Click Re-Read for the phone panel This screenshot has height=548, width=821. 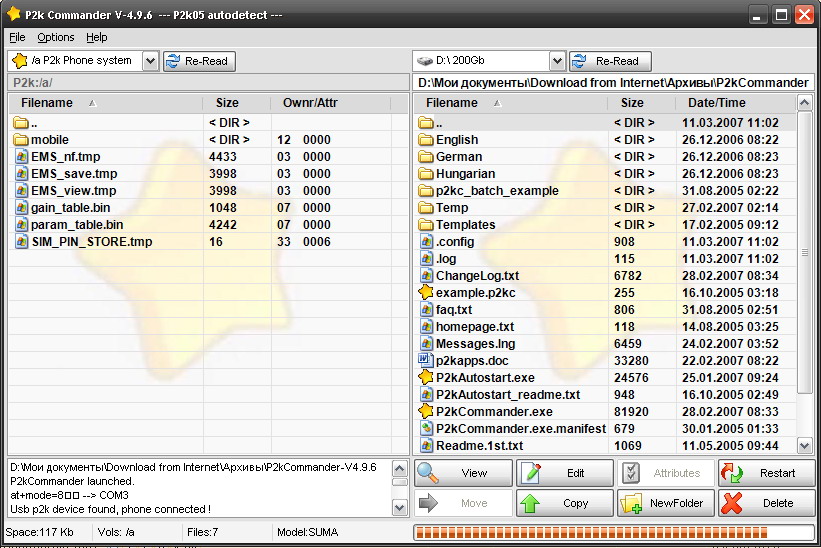coord(199,61)
